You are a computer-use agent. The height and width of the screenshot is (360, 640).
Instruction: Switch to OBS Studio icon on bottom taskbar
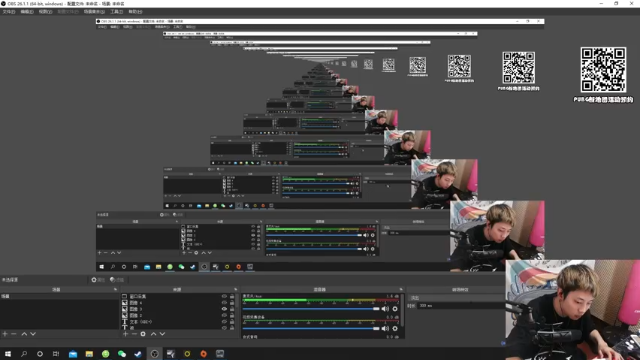[154, 354]
